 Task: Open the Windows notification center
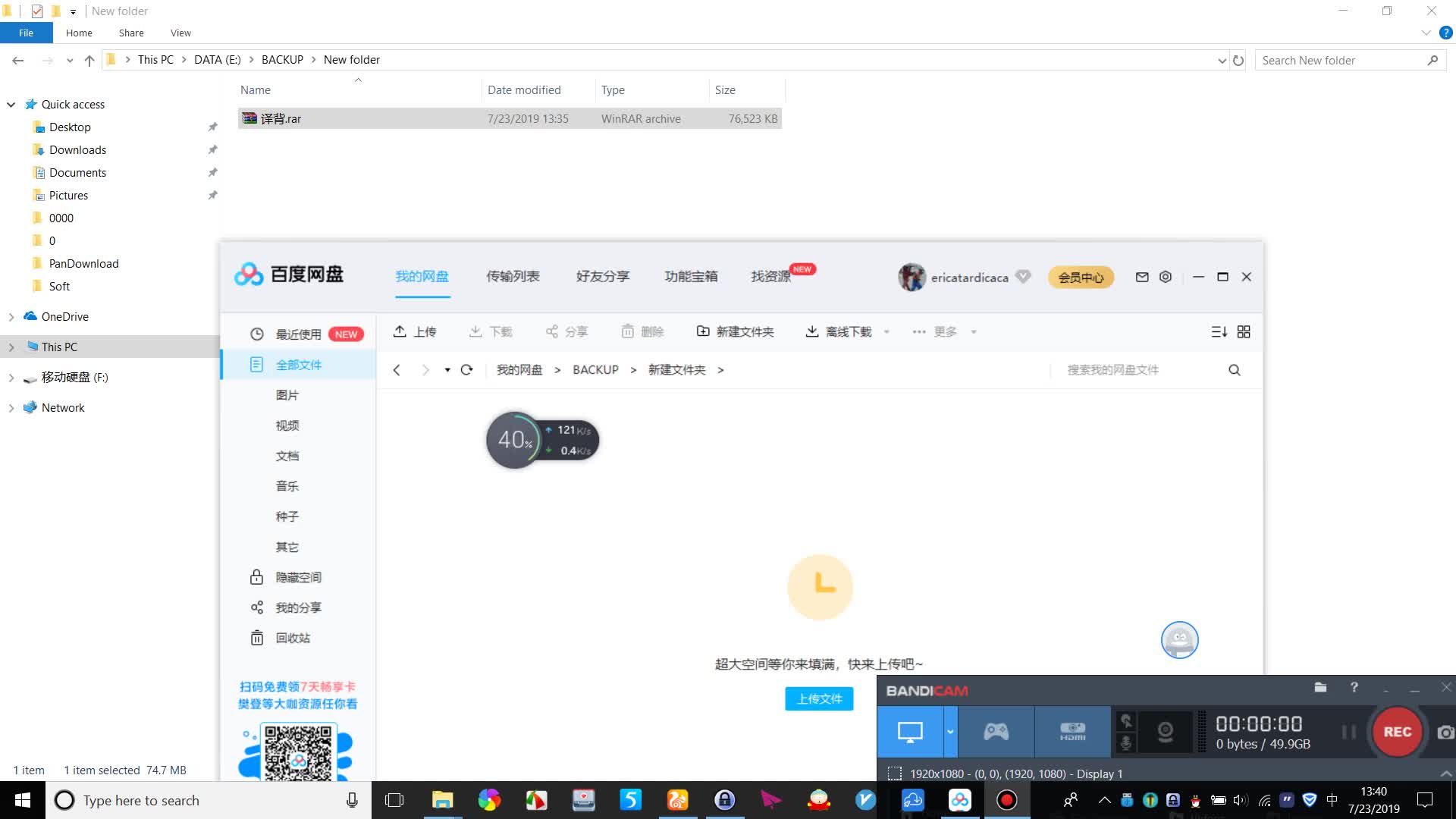tap(1425, 800)
